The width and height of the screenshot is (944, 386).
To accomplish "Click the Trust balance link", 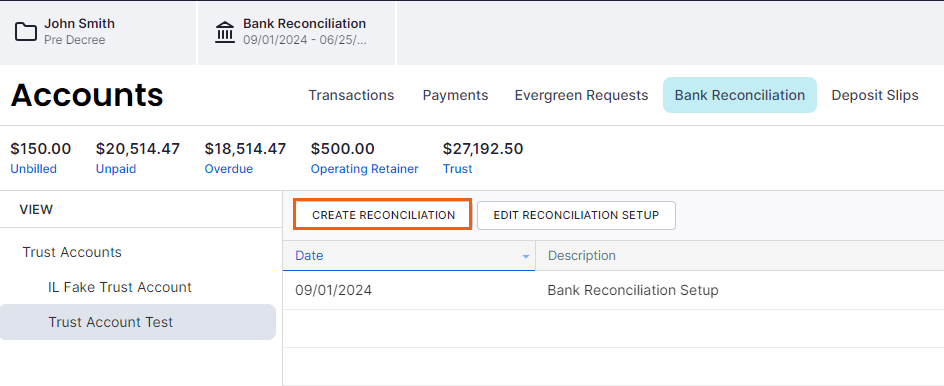I will pyautogui.click(x=458, y=169).
